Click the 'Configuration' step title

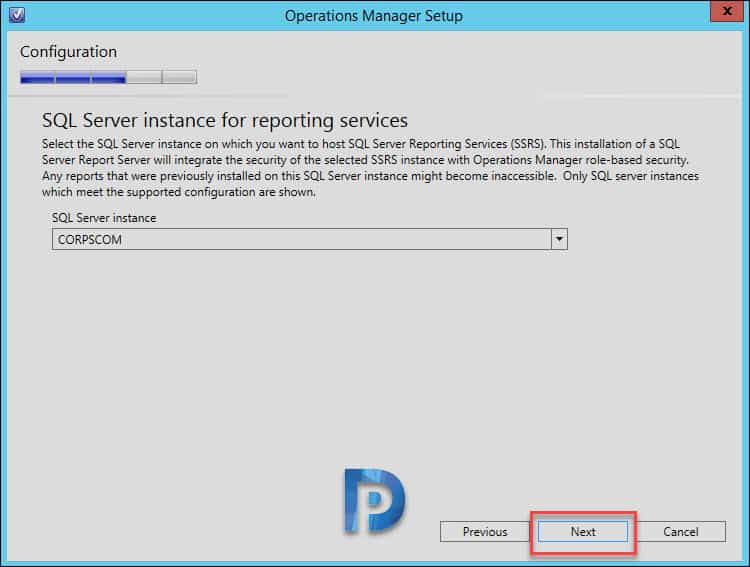[68, 52]
